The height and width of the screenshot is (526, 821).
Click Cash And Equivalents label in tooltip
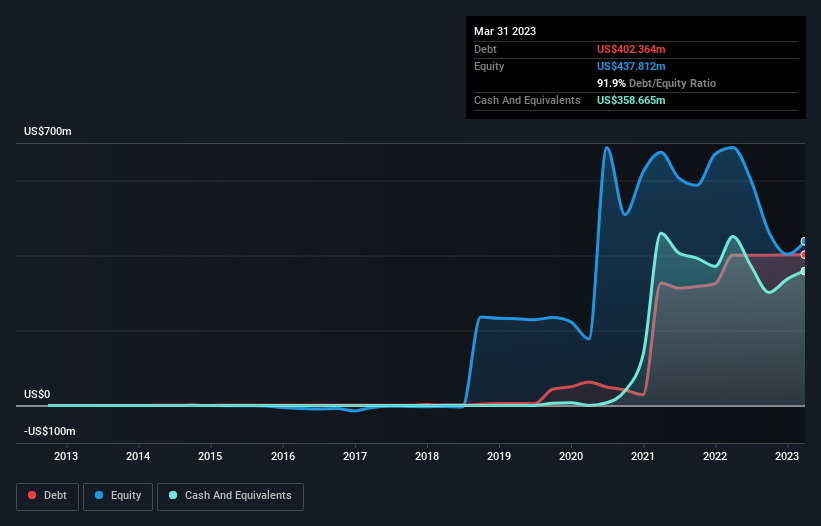(527, 100)
